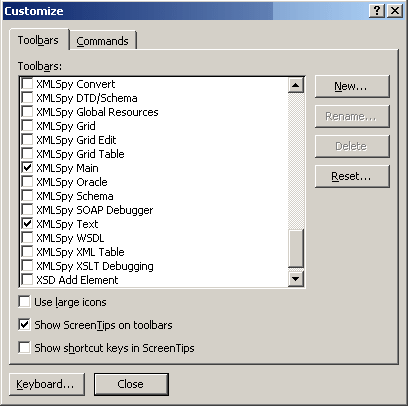Image resolution: width=408 pixels, height=406 pixels.
Task: Enable the XMLSpy Convert toolbar checkbox
Action: tap(27, 84)
